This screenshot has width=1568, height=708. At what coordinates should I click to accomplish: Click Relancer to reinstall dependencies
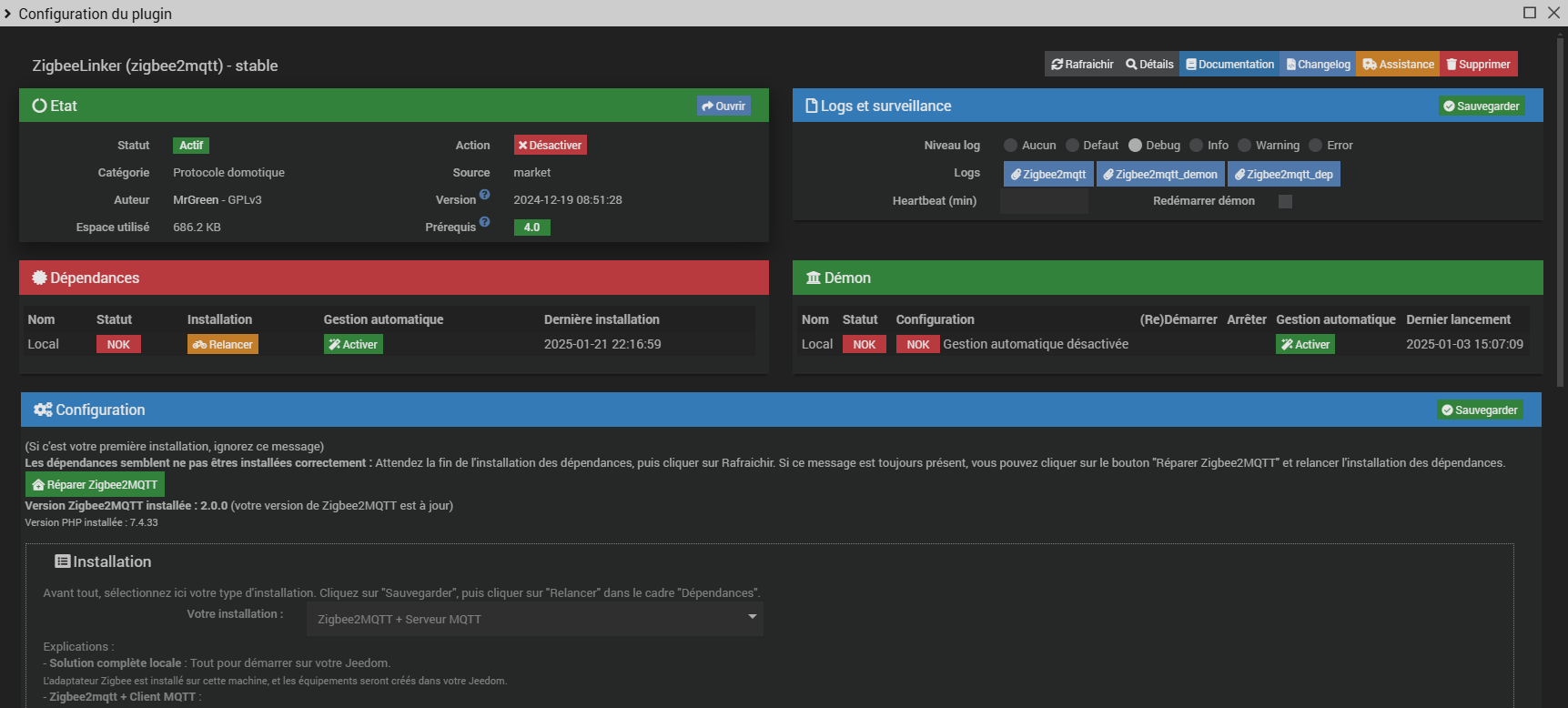point(223,344)
